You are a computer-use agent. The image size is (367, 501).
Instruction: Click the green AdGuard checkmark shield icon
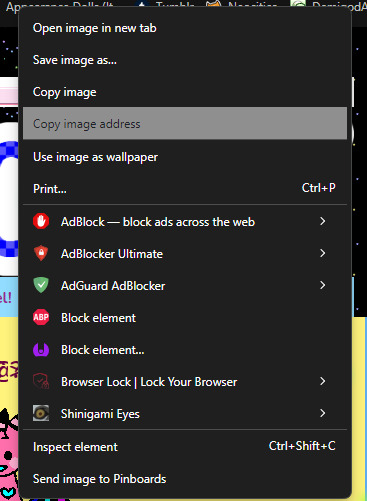(x=41, y=285)
